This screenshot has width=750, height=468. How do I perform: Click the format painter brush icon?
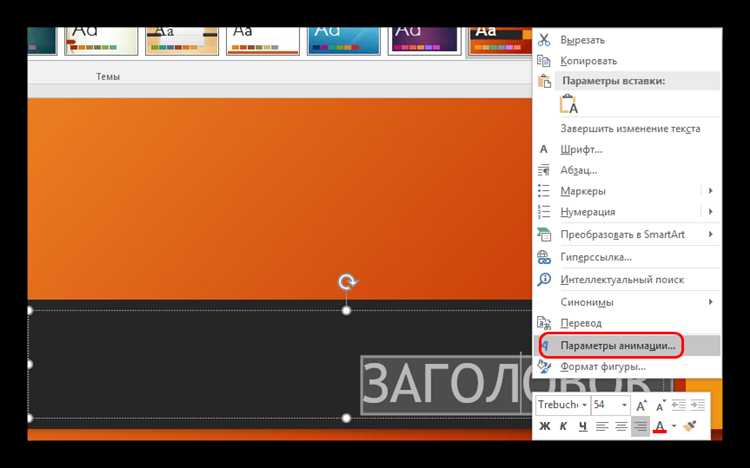690,426
